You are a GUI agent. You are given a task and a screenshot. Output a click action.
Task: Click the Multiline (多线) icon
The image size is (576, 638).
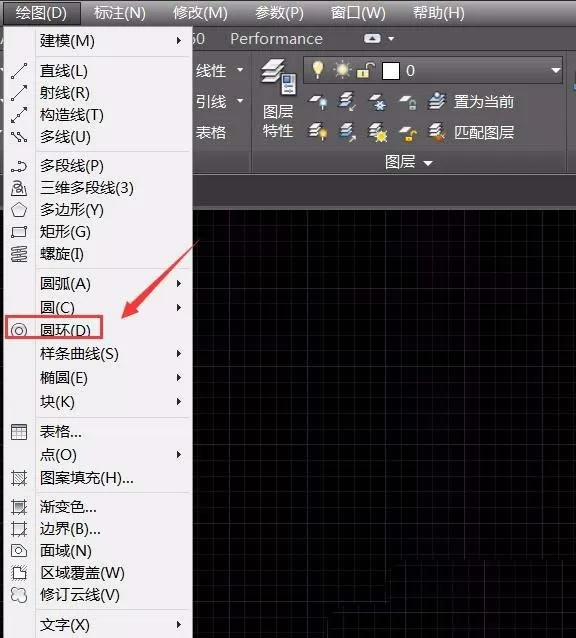[x=19, y=137]
